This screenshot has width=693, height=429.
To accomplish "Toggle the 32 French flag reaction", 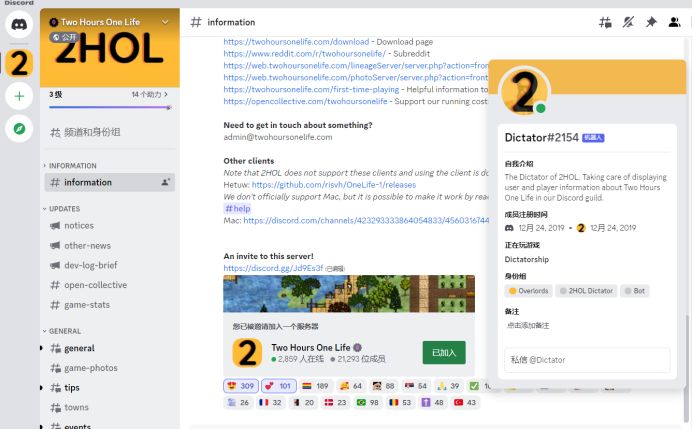I will [x=270, y=402].
